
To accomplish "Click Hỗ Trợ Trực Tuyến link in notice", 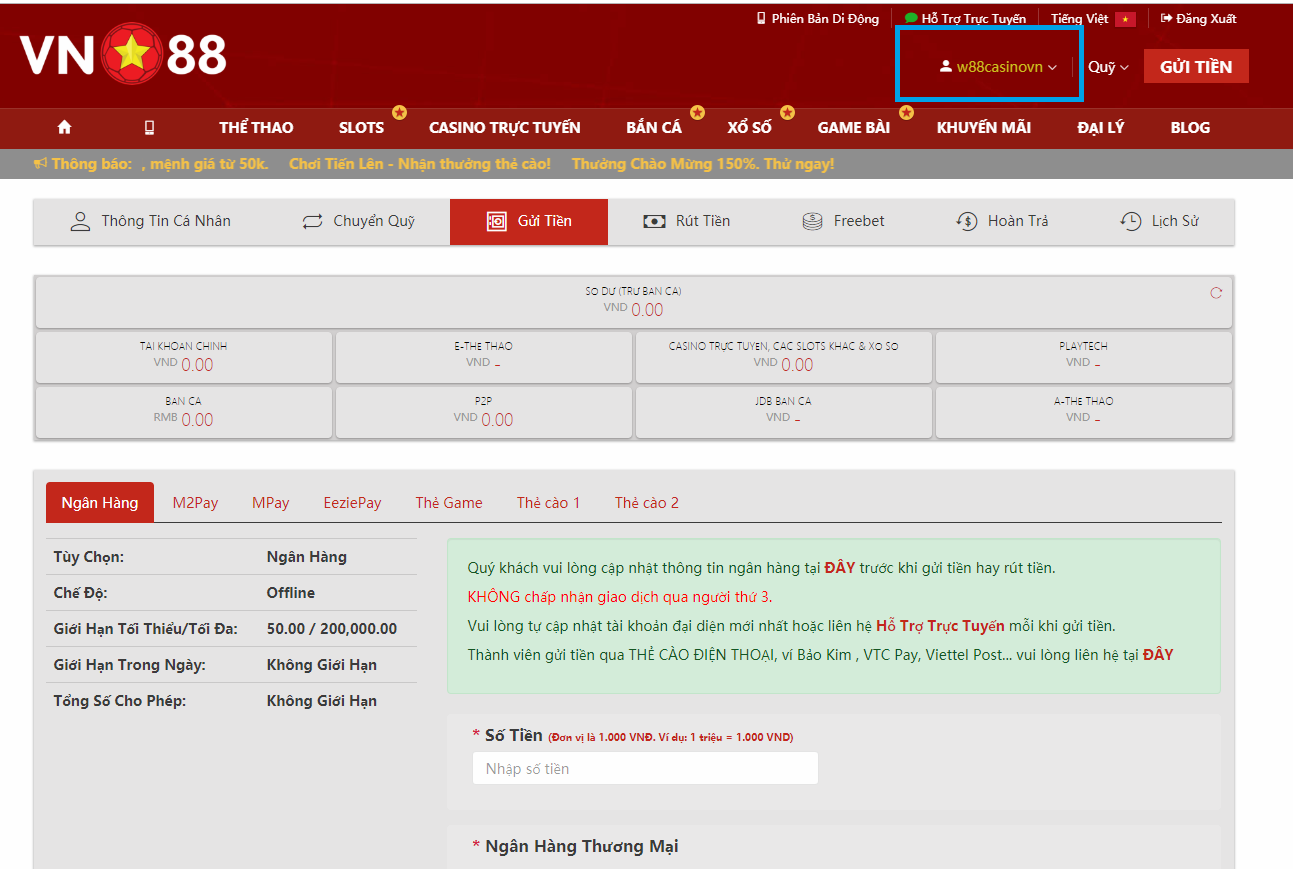I will [x=940, y=626].
